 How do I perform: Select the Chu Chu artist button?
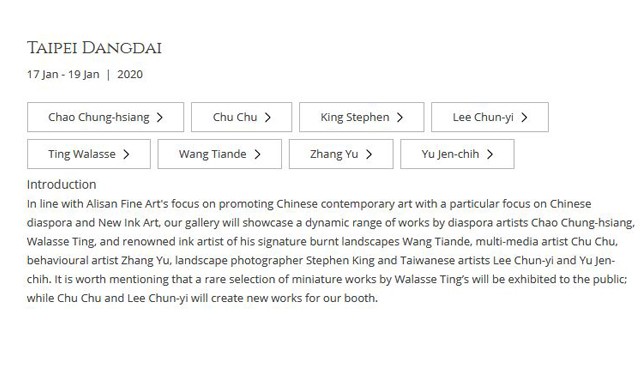[242, 117]
